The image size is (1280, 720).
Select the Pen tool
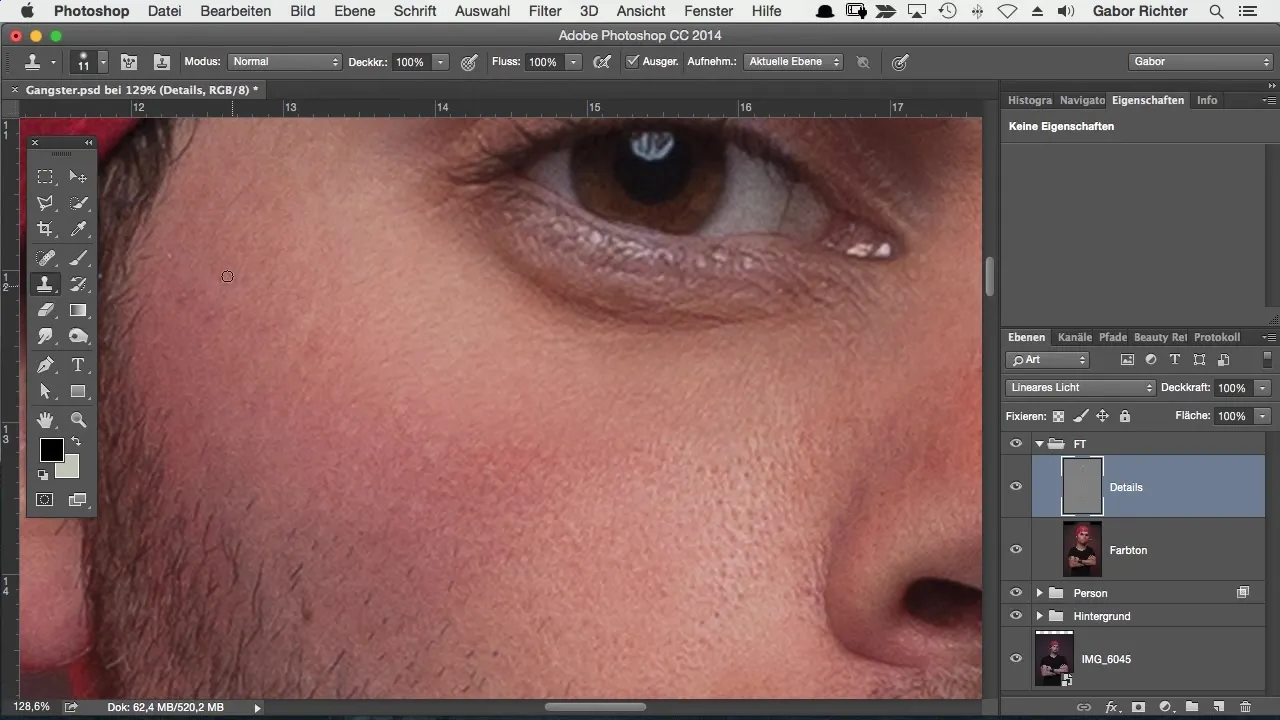tap(45, 365)
